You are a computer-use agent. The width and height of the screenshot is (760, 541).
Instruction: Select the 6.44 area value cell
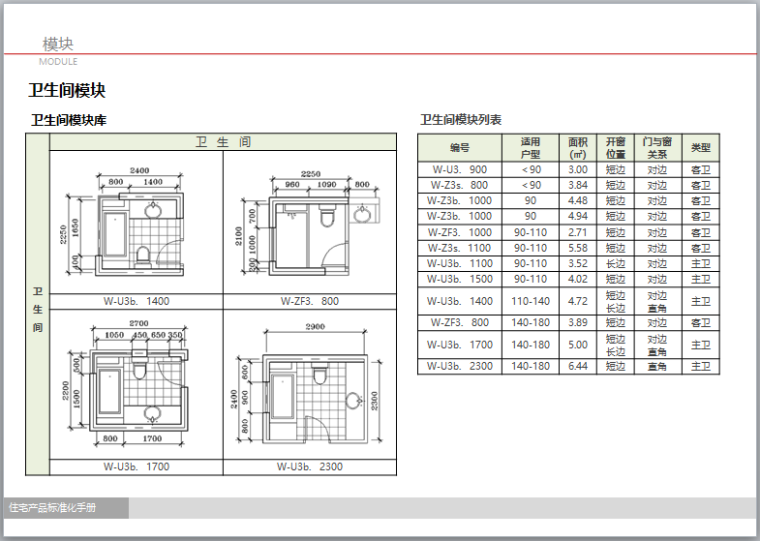click(x=578, y=366)
